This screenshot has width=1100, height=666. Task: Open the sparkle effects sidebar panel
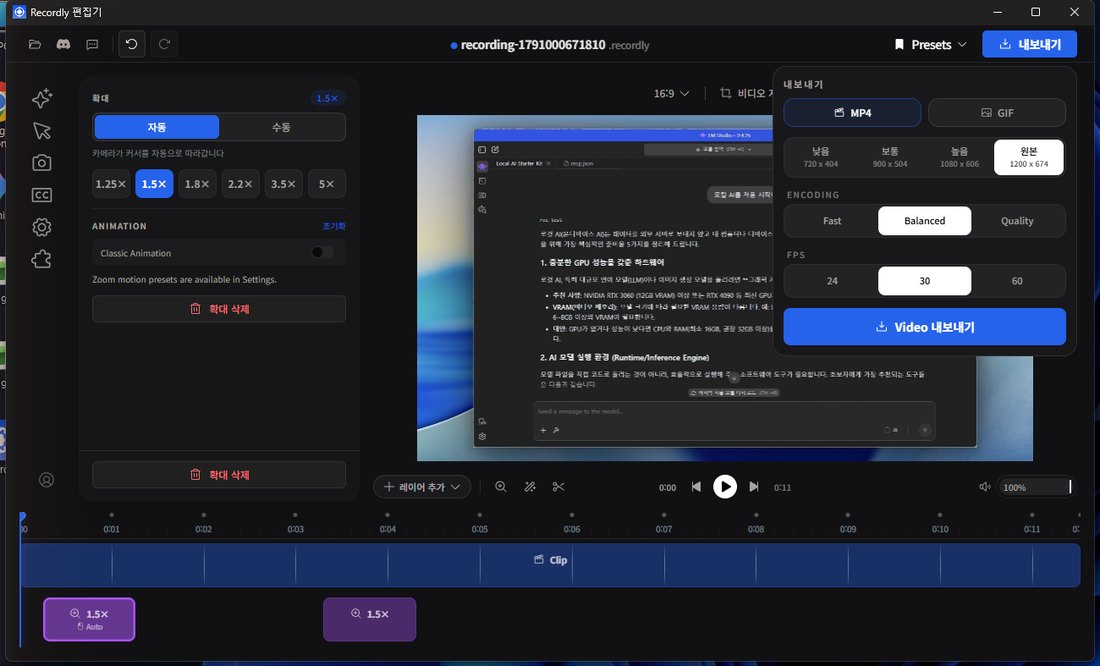tap(42, 98)
